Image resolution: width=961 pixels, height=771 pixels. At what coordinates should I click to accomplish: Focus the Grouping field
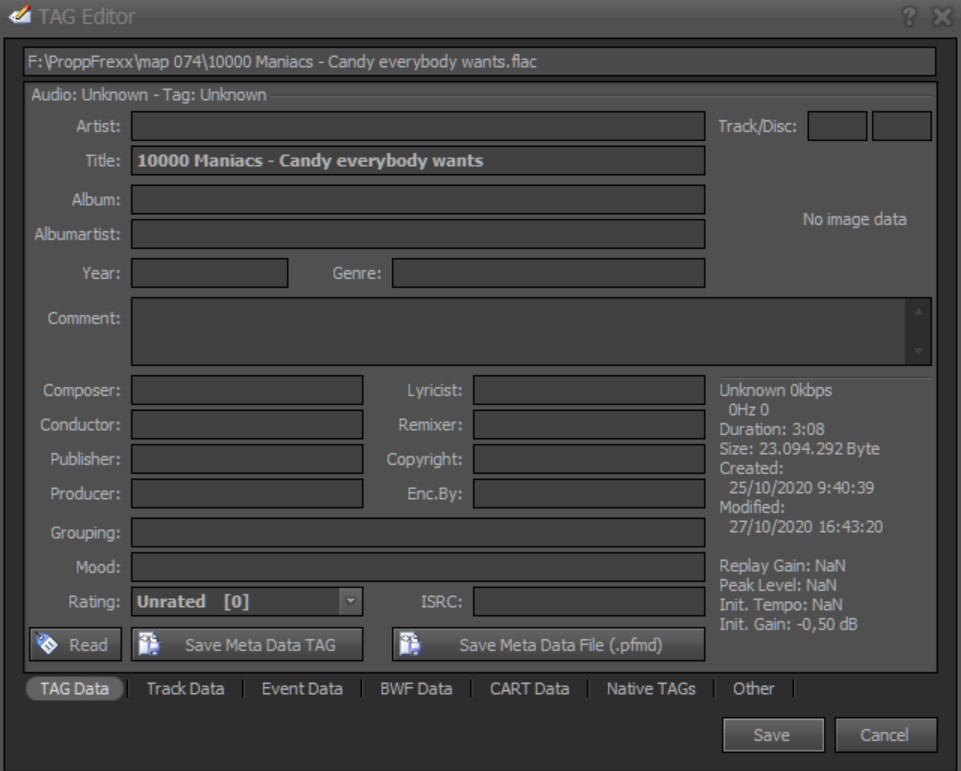coord(418,533)
